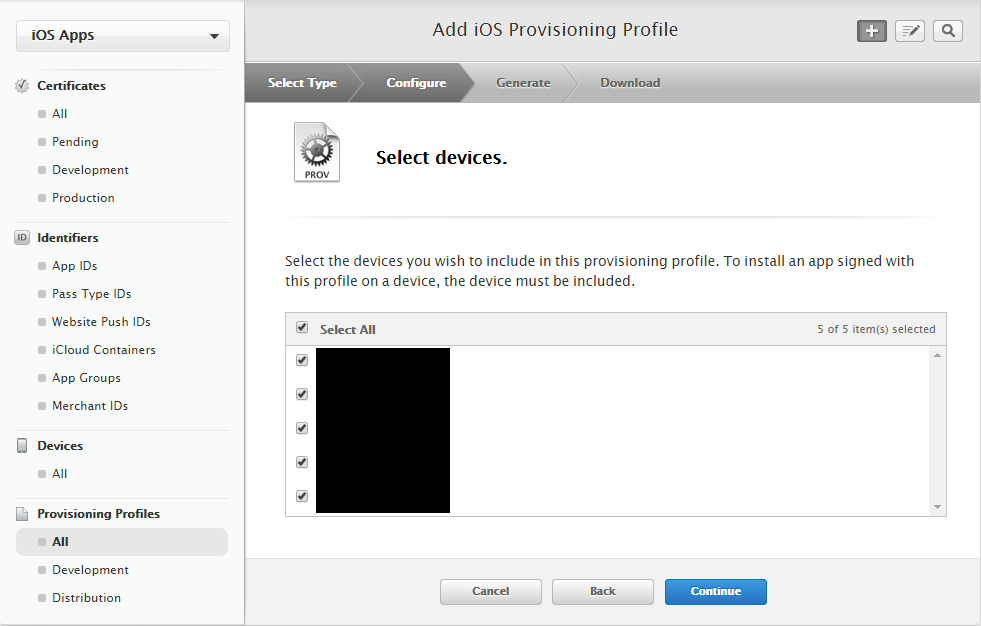Open Development under Provisioning Profiles
This screenshot has height=626, width=981.
click(x=90, y=570)
